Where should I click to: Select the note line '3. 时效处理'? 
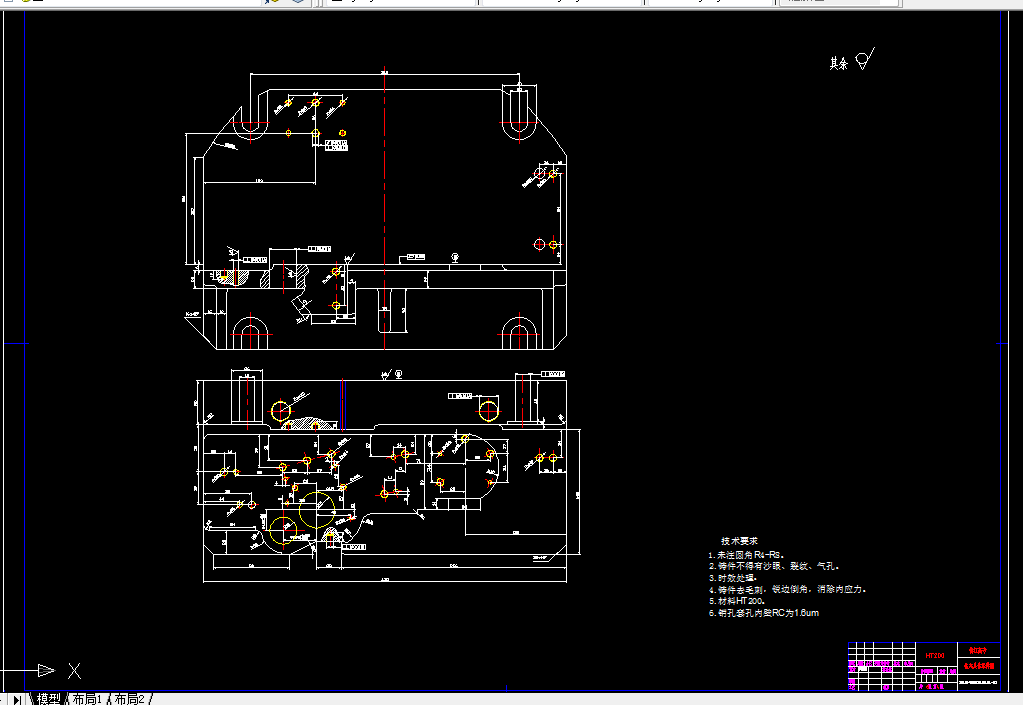pos(733,578)
